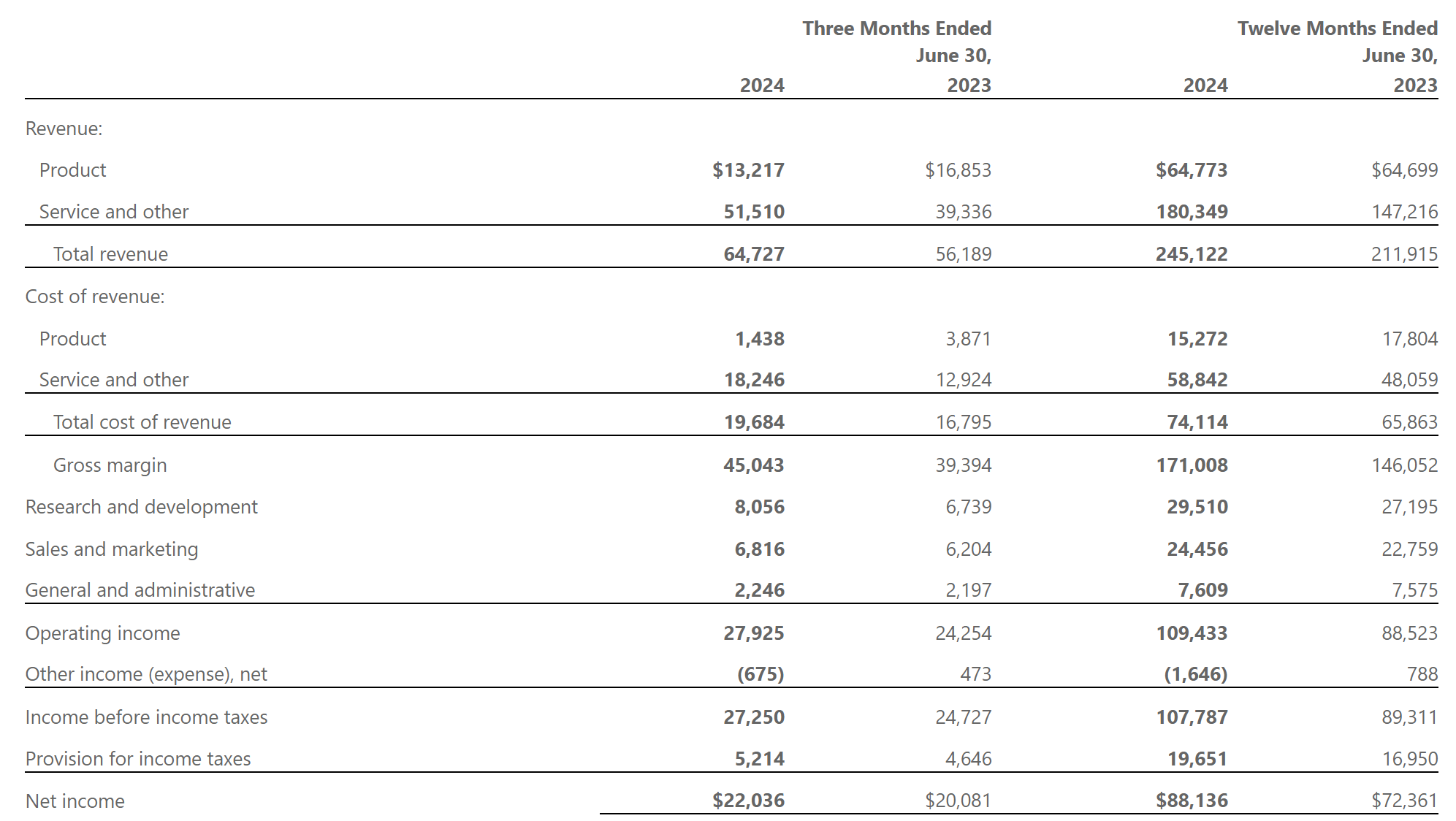Click the Sales and marketing label
1456x821 pixels.
pos(111,549)
